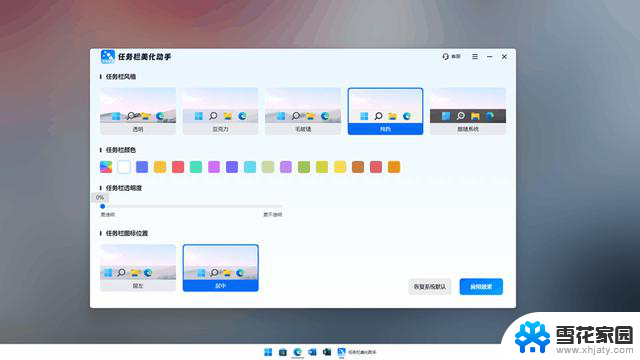Click the transparency slider track near 更不透明
Image resolution: width=640 pixels, height=360 pixels.
273,206
